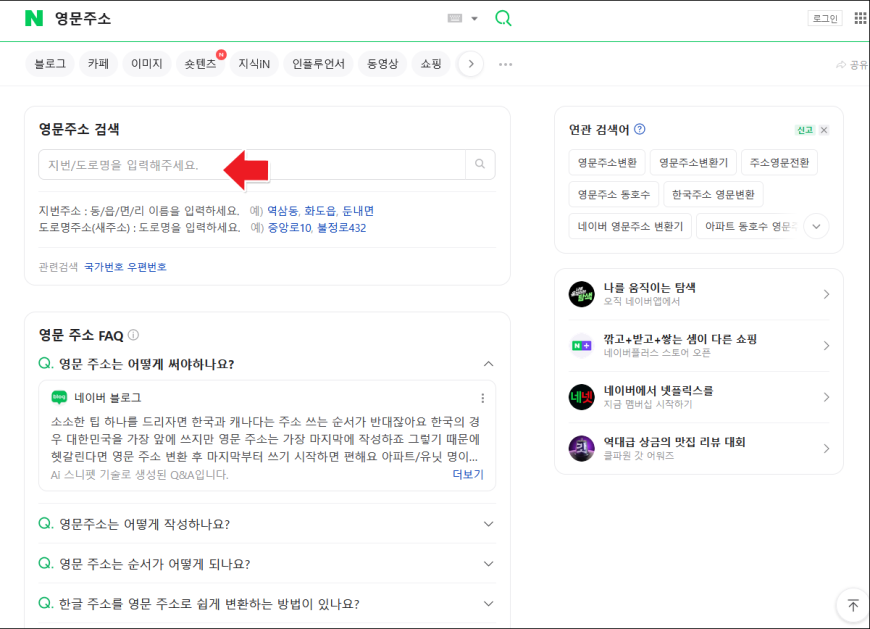
Task: Click the 영문주소 text in search bar
Action: click(83, 18)
